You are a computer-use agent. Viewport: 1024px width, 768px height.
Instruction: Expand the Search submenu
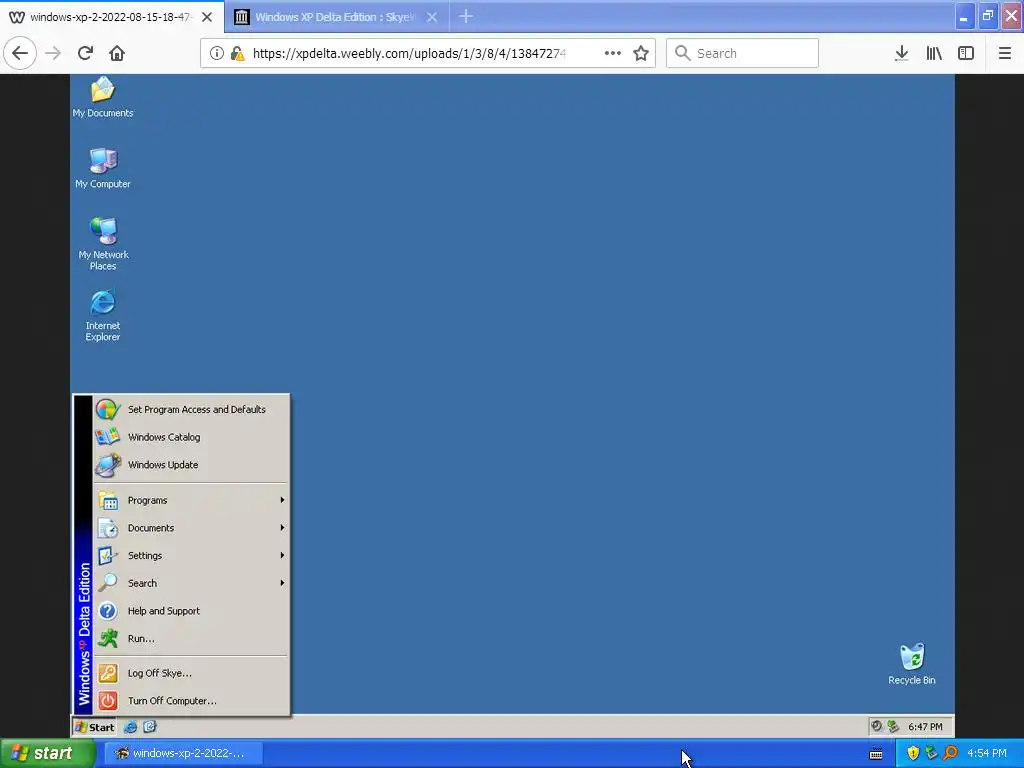191,583
